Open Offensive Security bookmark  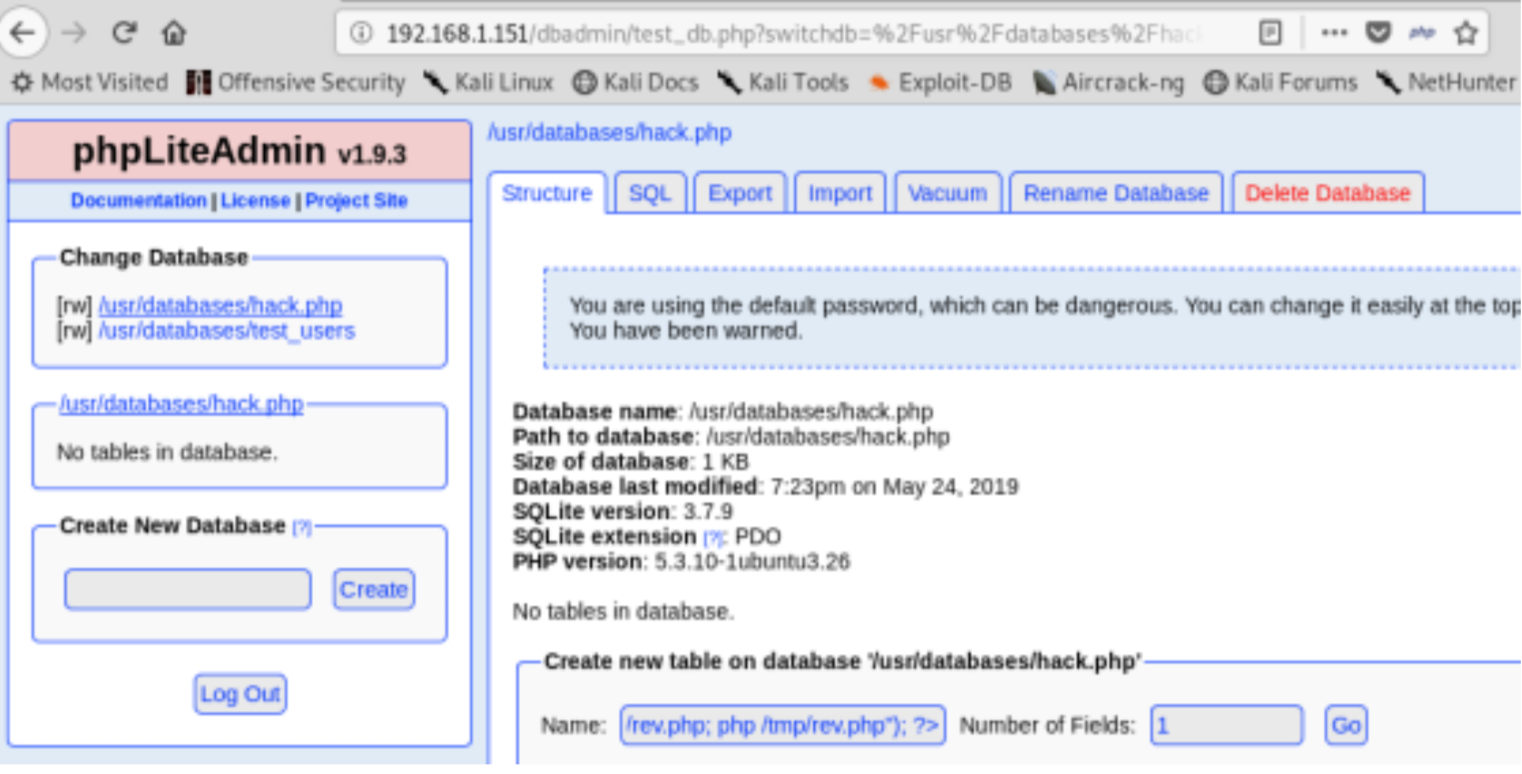296,83
